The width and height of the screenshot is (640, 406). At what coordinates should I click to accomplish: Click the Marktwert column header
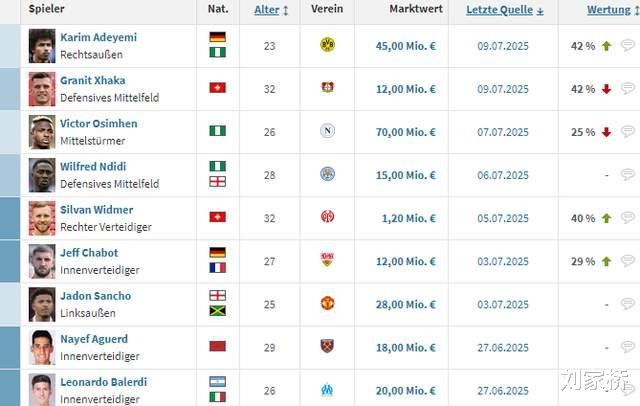[x=401, y=10]
